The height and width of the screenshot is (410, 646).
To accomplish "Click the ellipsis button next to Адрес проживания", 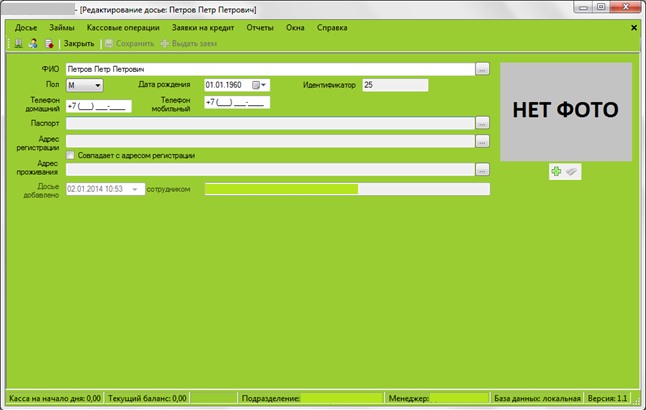I will tap(482, 169).
